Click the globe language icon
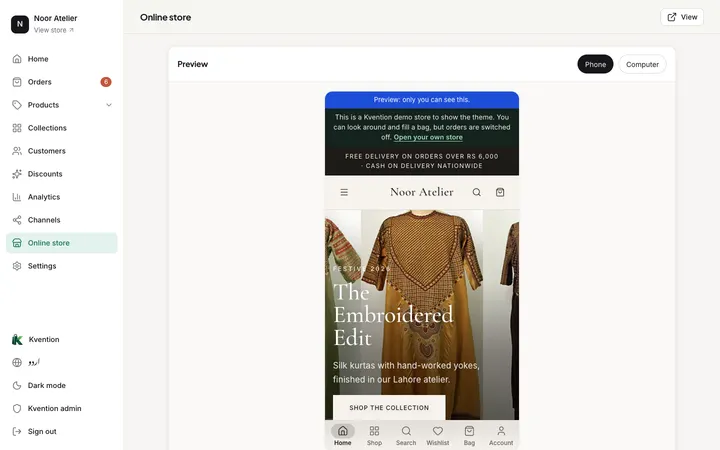This screenshot has width=720, height=450. (x=17, y=362)
